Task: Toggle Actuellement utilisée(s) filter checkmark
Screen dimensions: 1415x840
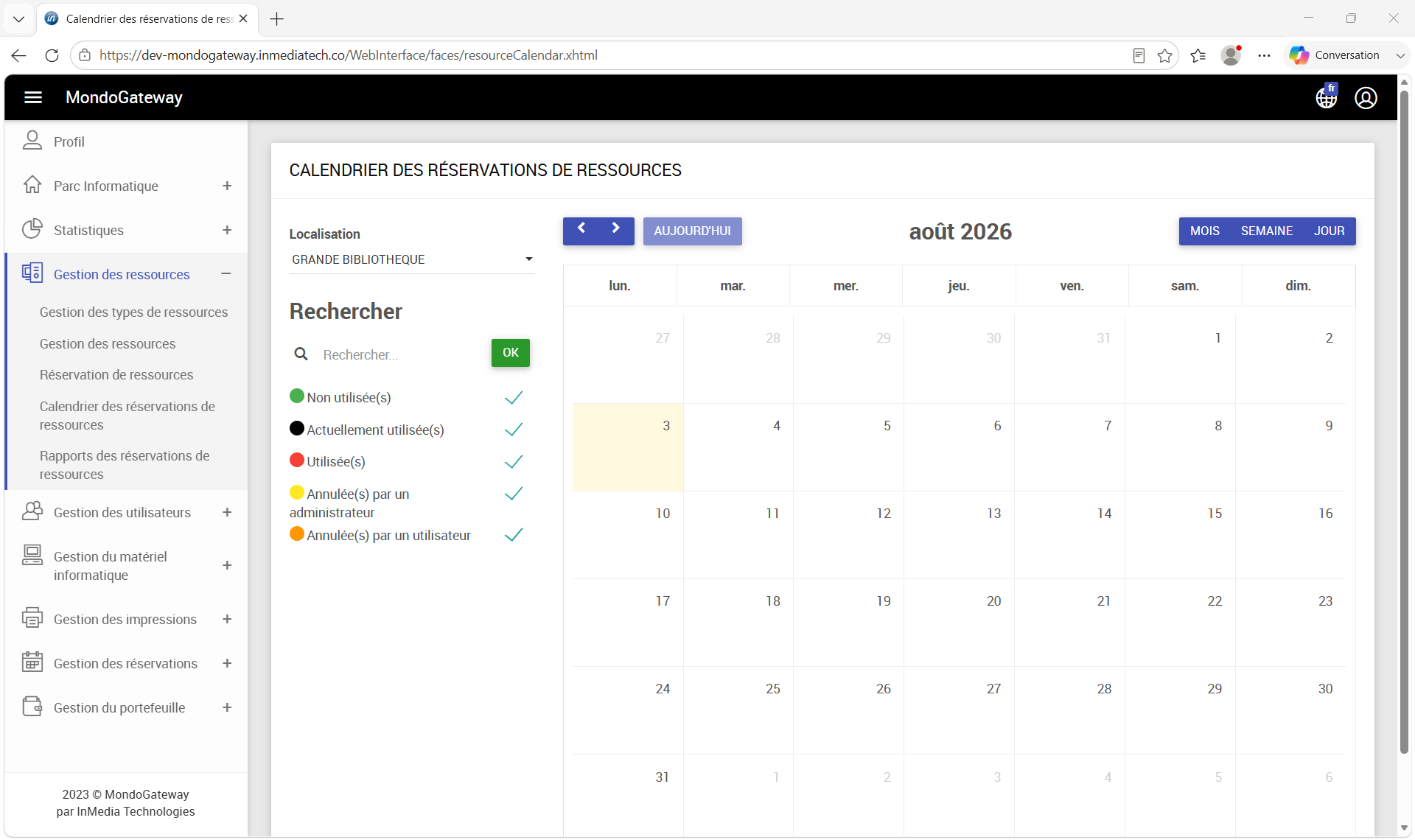Action: 514,430
